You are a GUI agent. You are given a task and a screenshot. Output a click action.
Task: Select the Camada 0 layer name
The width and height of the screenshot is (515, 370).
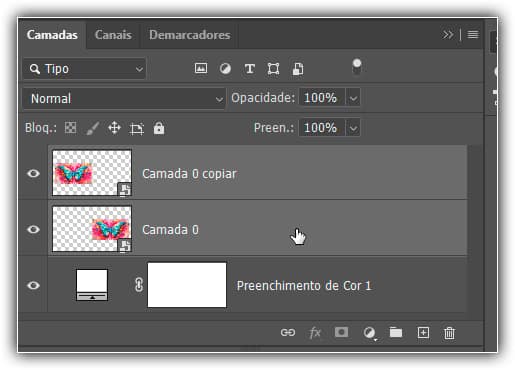(170, 230)
